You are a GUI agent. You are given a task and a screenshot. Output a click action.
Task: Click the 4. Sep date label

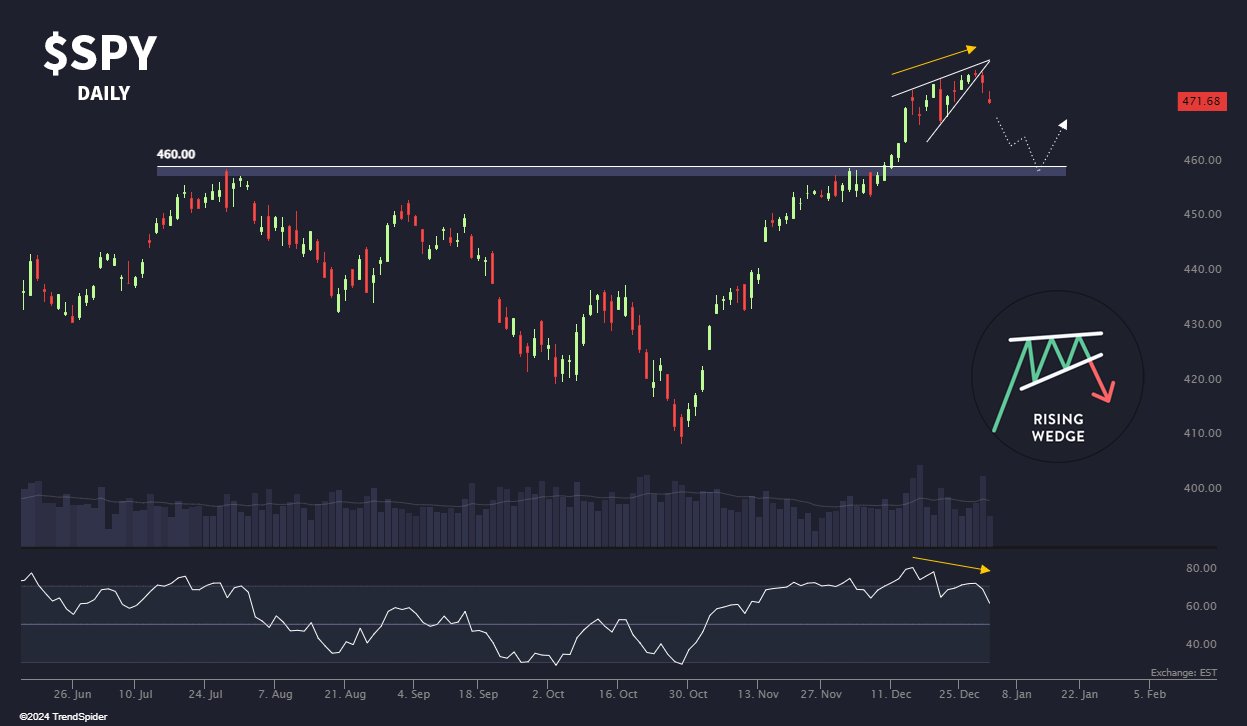(413, 693)
